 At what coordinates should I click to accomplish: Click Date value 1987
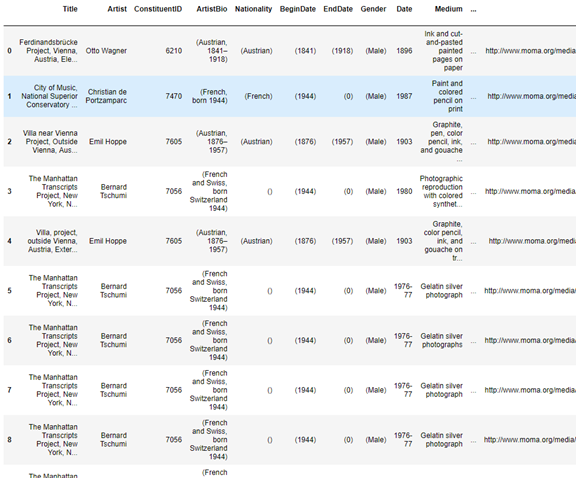404,96
